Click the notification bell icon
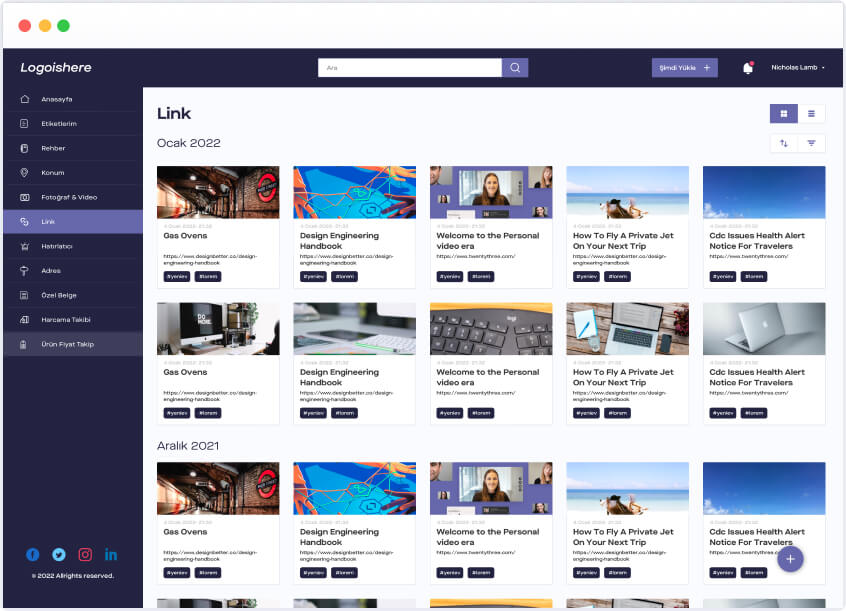This screenshot has width=846, height=611. click(747, 68)
